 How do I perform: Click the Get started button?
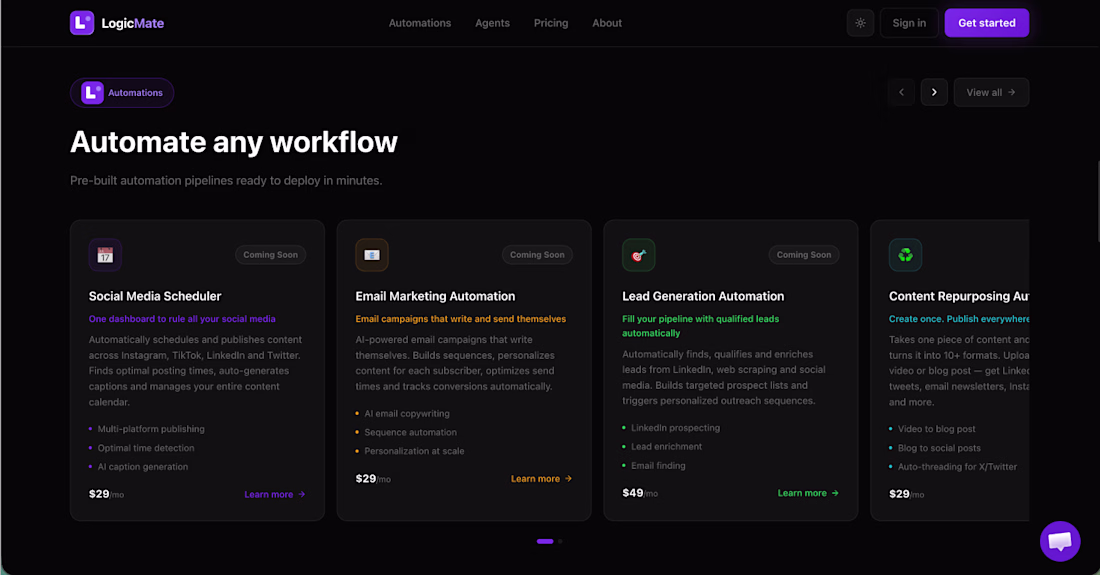[986, 23]
